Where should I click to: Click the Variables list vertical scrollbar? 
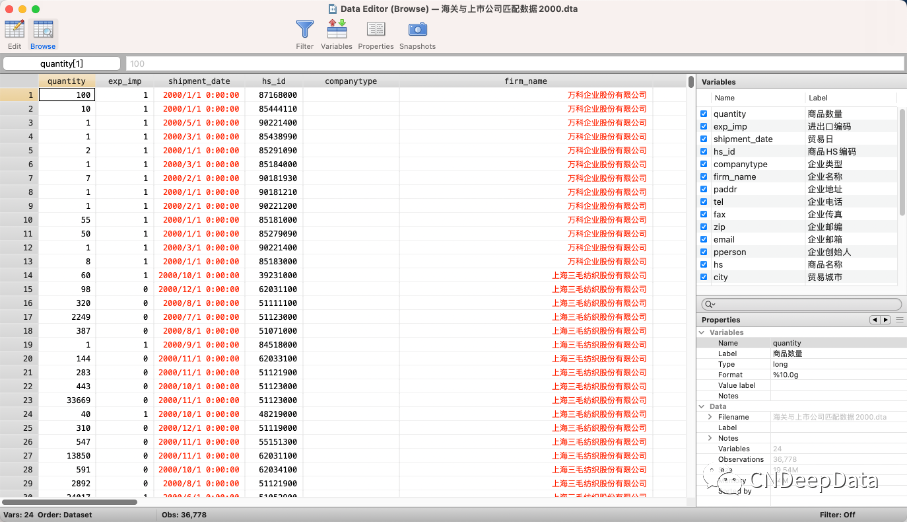click(902, 162)
